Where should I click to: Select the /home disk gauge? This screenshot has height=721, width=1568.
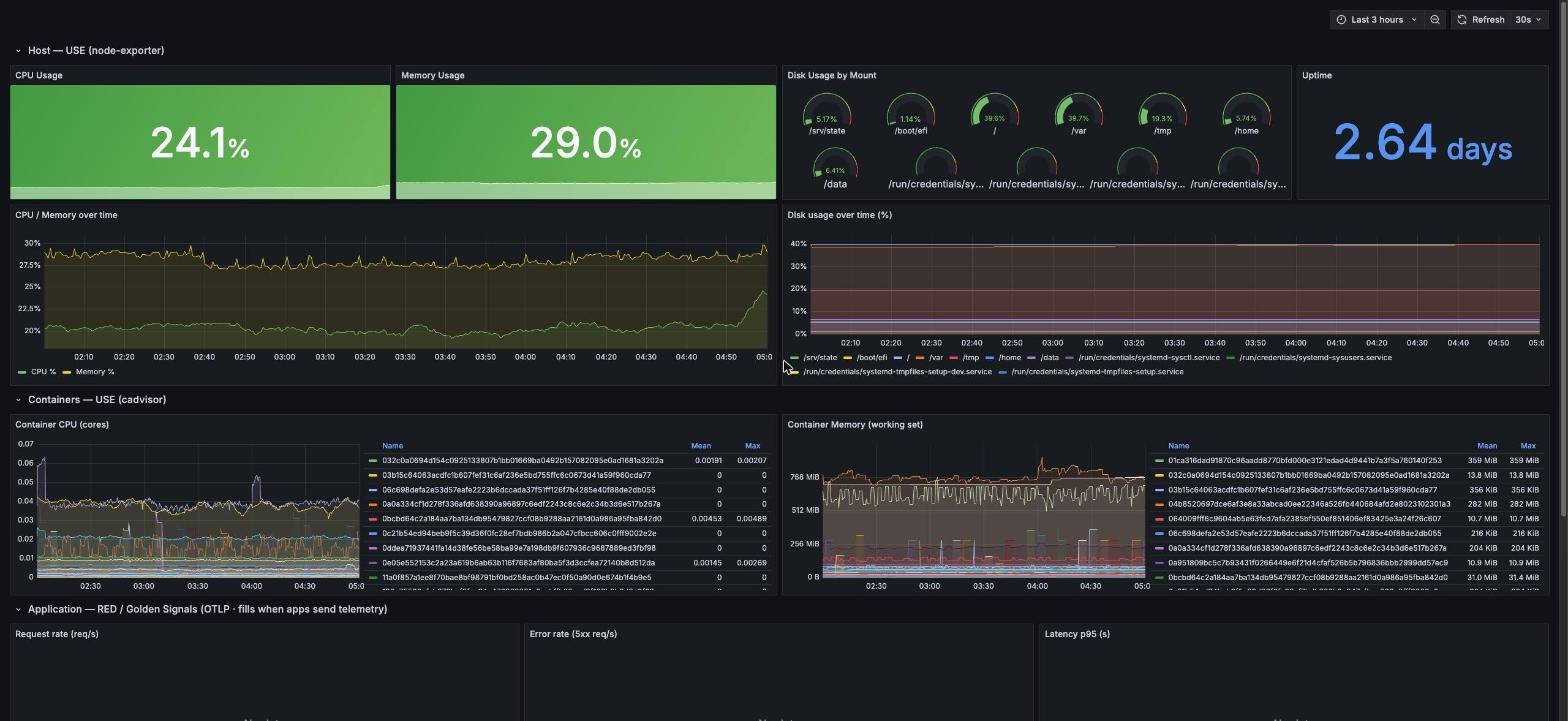click(x=1246, y=115)
